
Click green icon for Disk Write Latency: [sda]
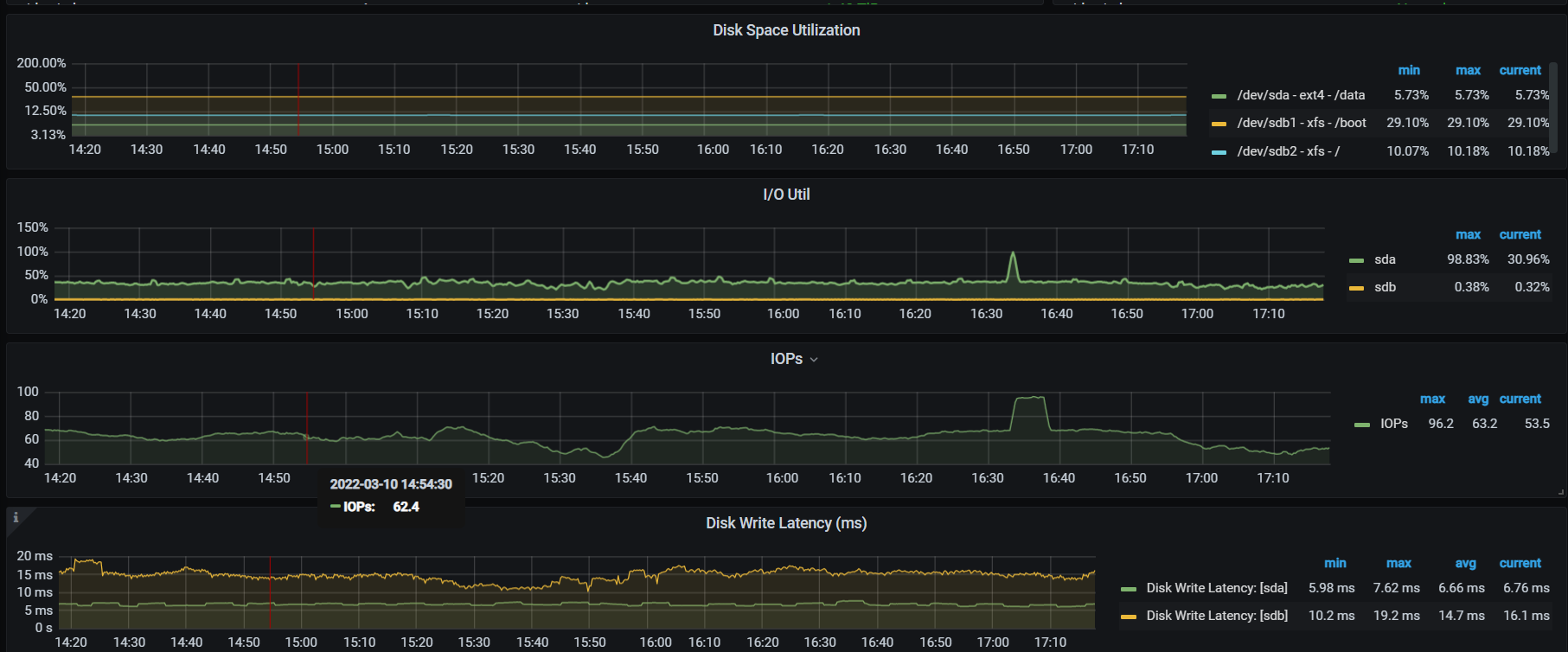(x=1128, y=589)
